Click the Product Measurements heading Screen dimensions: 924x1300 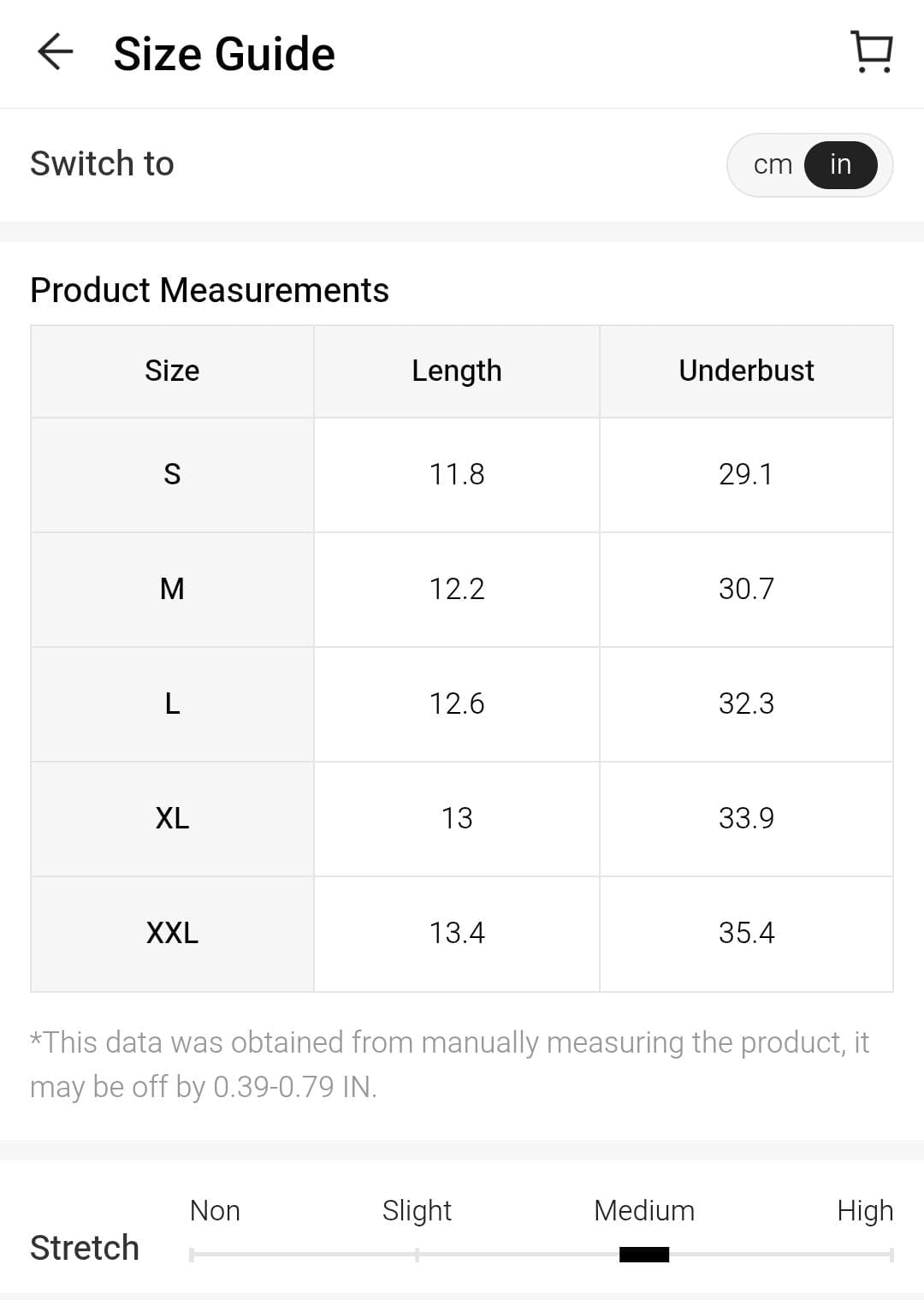[x=210, y=290]
